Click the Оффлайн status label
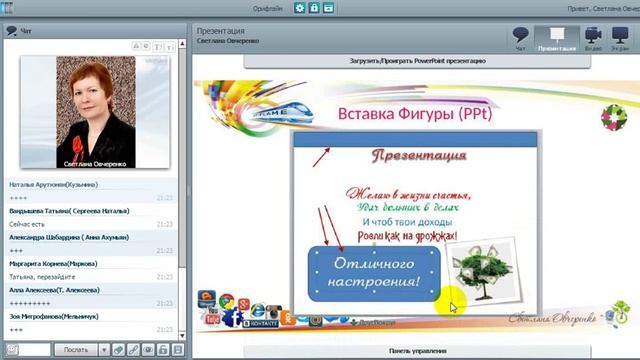This screenshot has width=640, height=360. point(267,8)
